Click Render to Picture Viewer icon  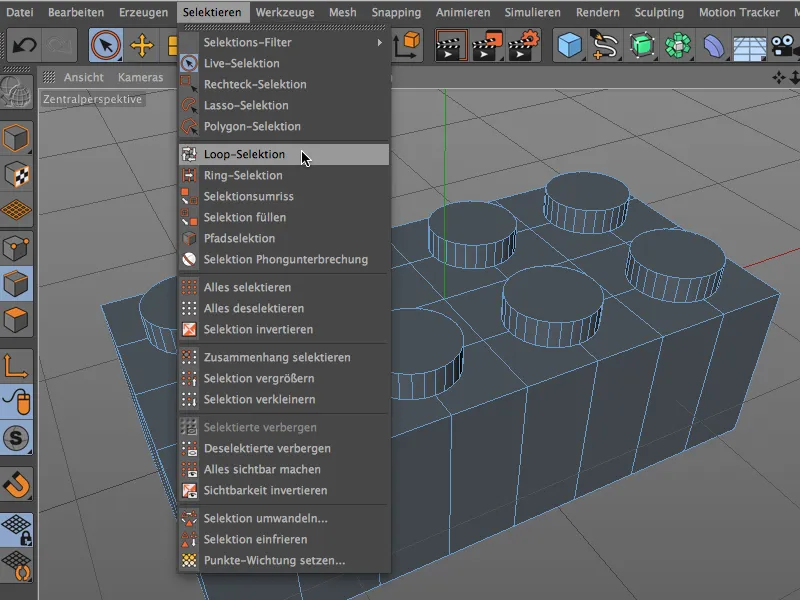tap(487, 46)
